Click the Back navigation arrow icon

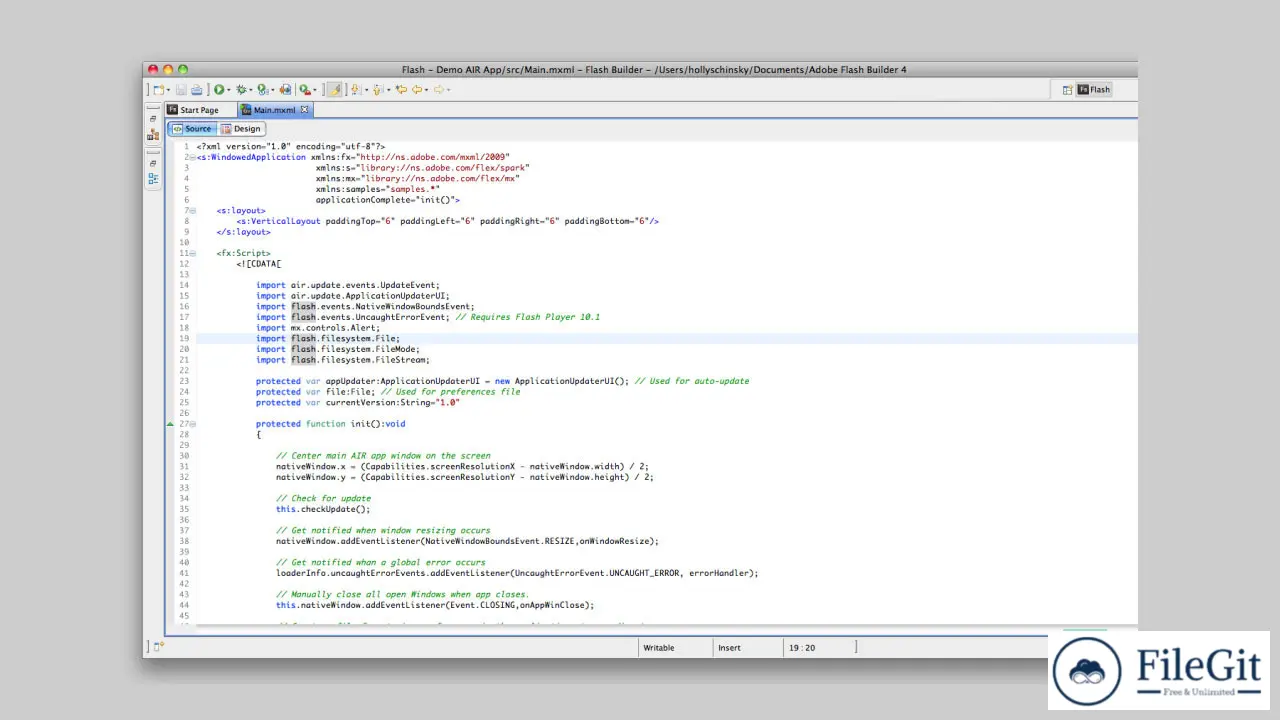coord(417,90)
